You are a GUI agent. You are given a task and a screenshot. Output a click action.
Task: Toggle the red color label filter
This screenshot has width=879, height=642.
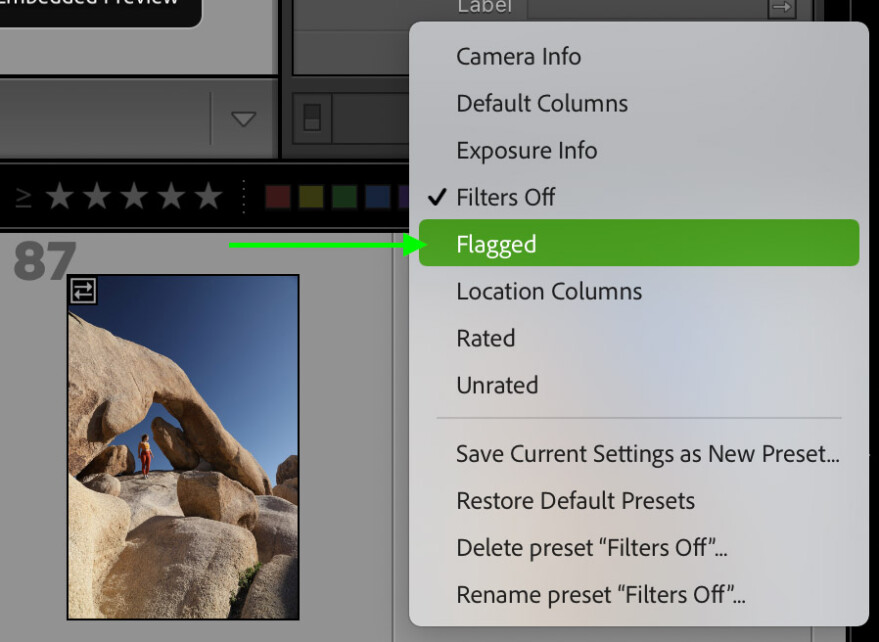click(278, 197)
